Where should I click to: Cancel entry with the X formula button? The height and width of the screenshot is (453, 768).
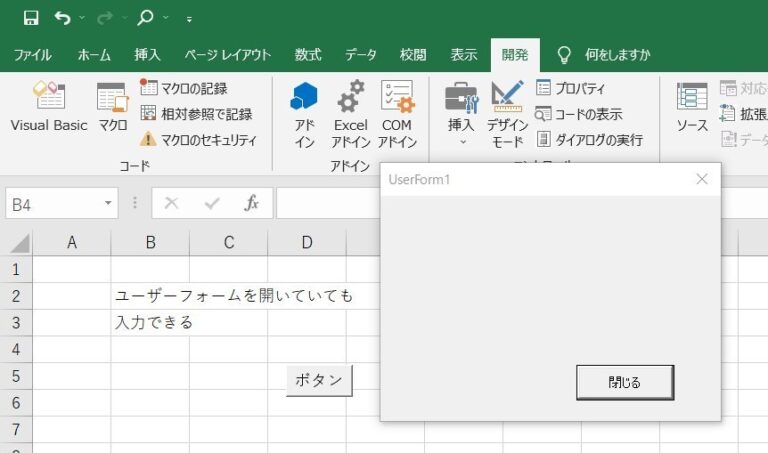171,203
